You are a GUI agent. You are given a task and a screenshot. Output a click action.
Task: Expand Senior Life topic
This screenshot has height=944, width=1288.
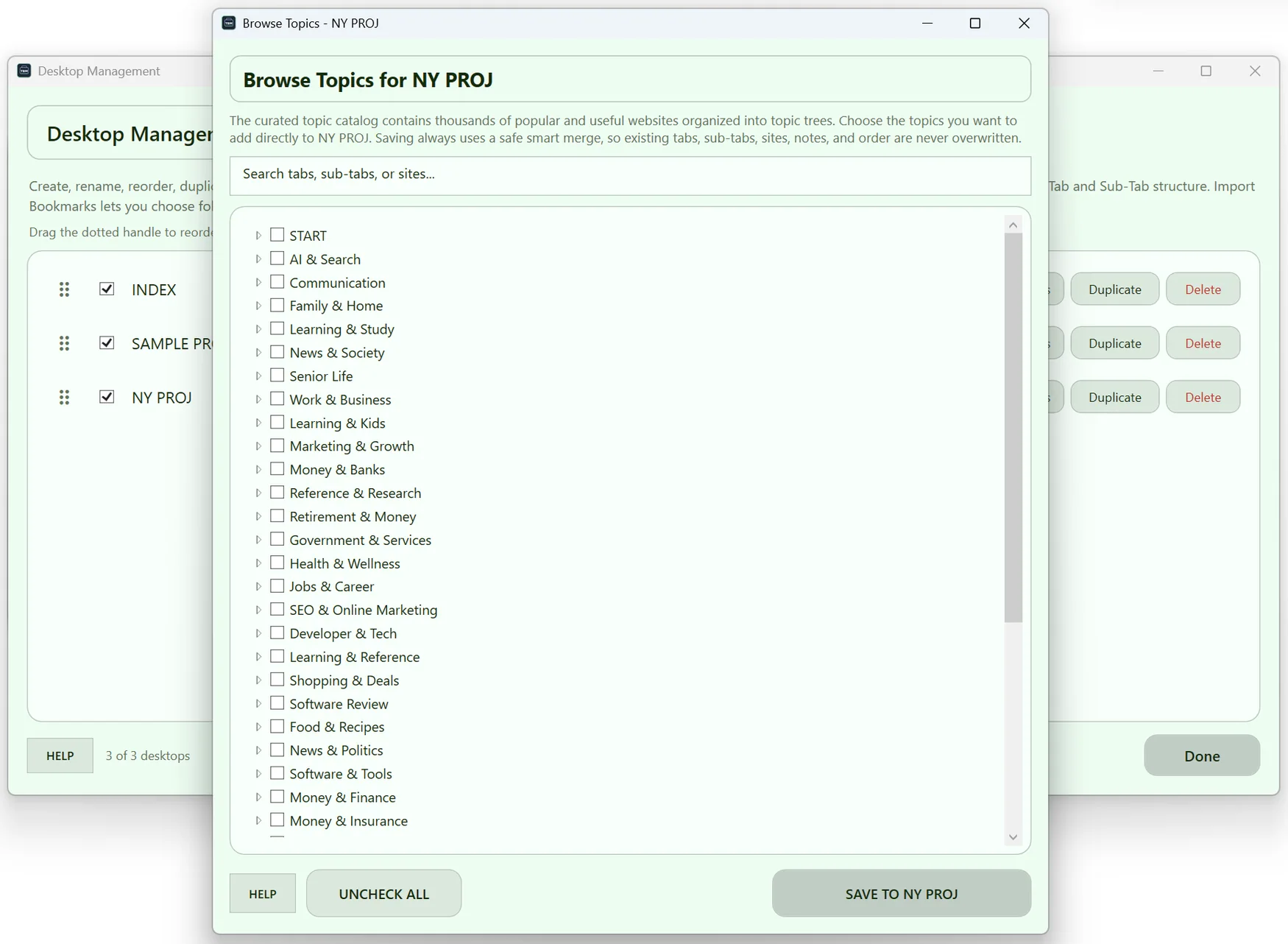coord(258,376)
